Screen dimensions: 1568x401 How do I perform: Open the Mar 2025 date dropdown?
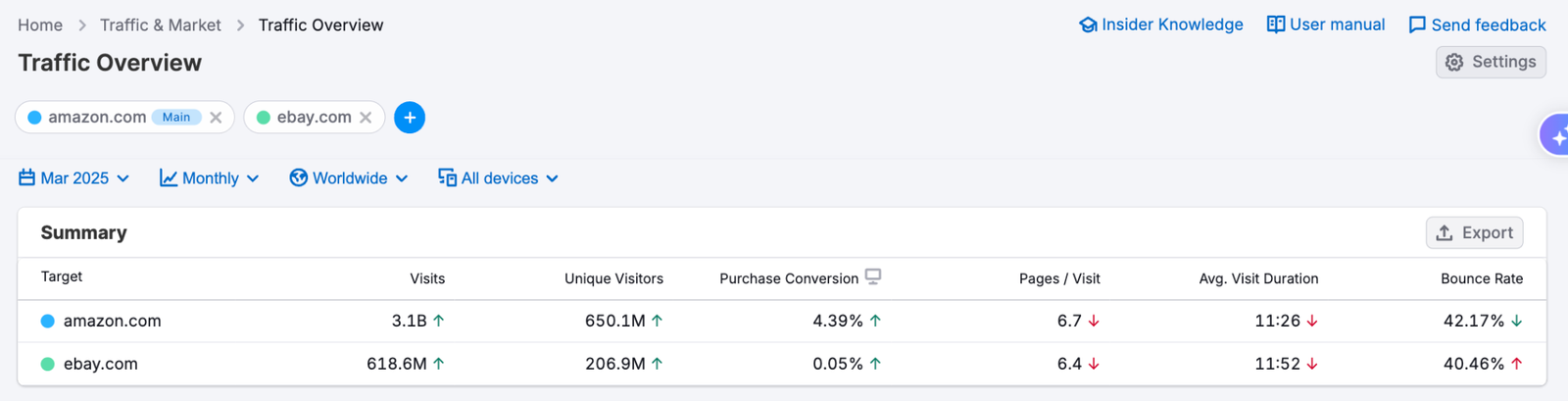pyautogui.click(x=74, y=178)
